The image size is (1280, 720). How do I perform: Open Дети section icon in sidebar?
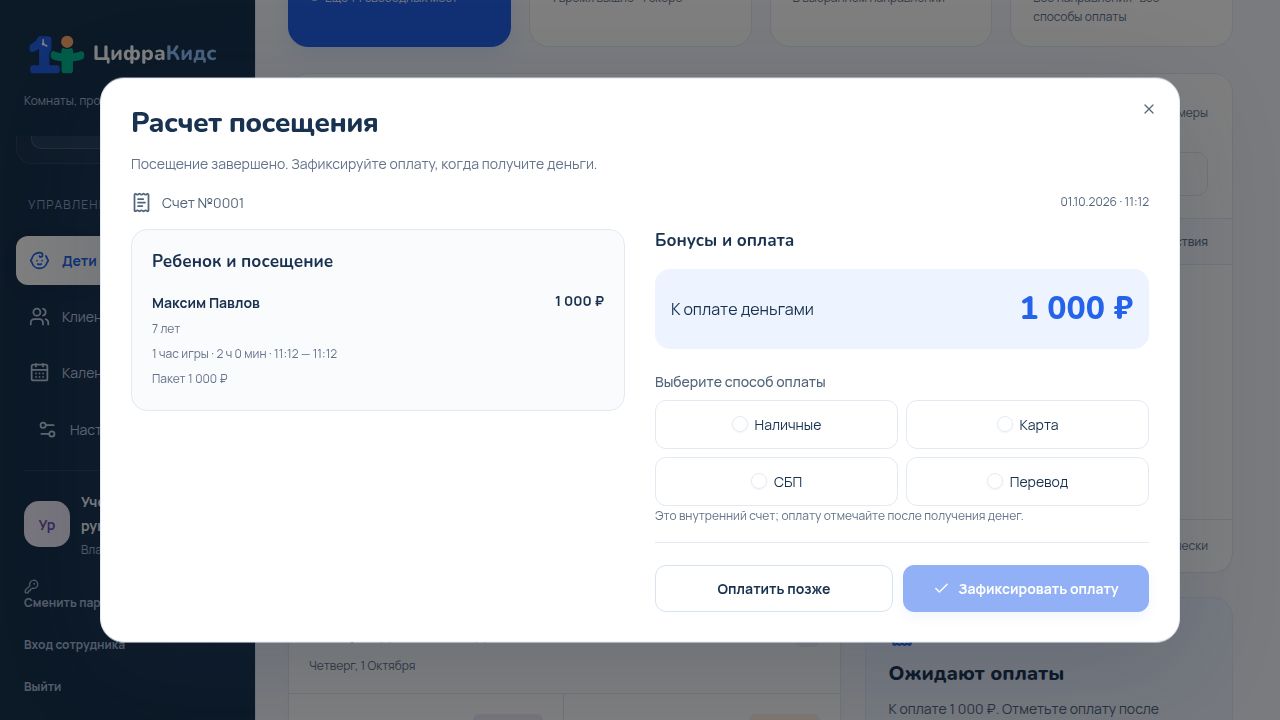(40, 261)
